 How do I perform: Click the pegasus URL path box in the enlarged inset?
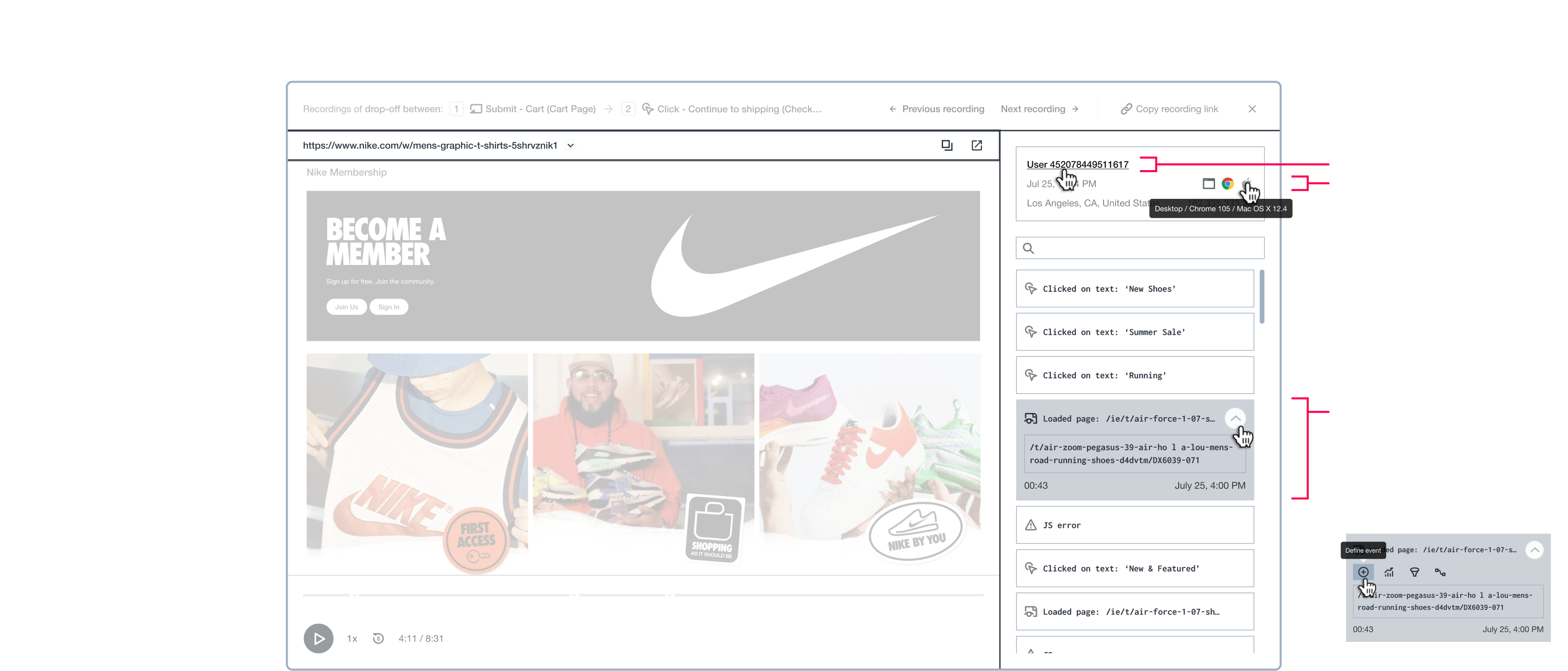pyautogui.click(x=1447, y=601)
